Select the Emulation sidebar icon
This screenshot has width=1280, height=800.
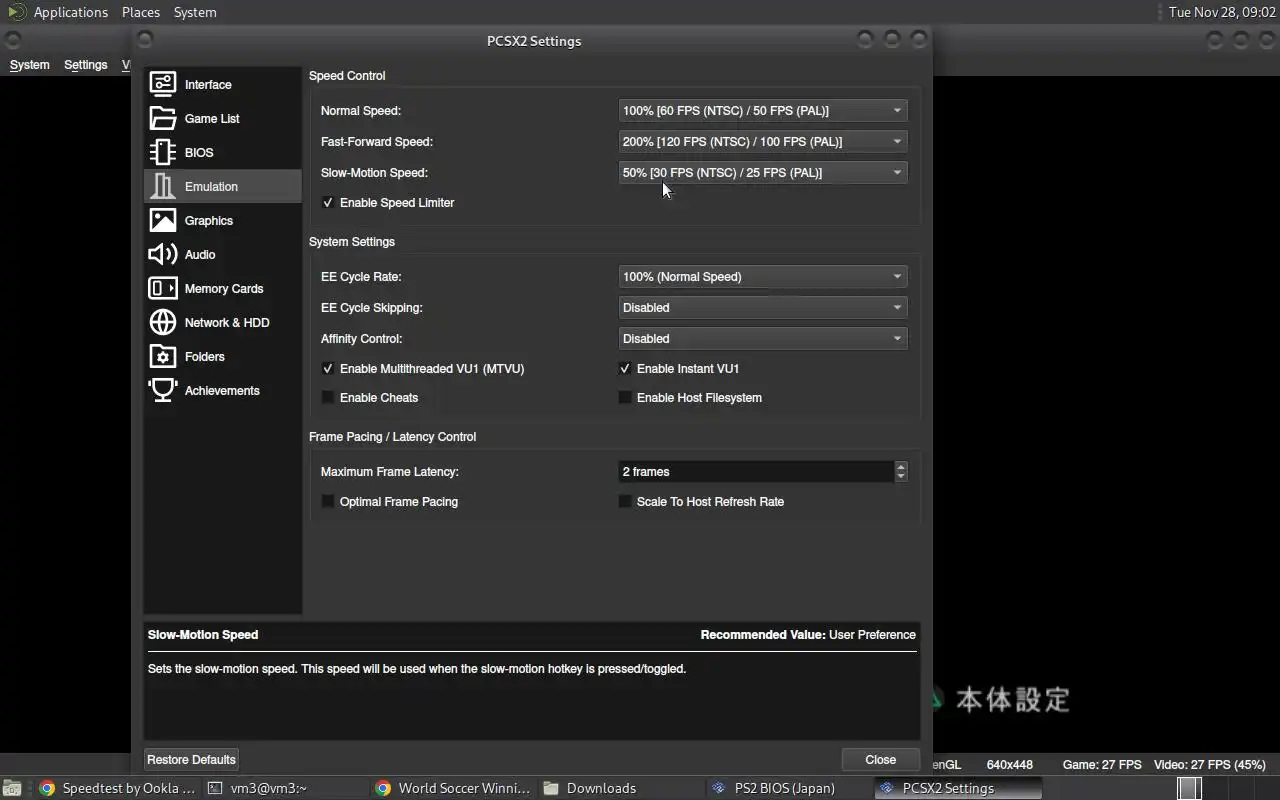[163, 186]
